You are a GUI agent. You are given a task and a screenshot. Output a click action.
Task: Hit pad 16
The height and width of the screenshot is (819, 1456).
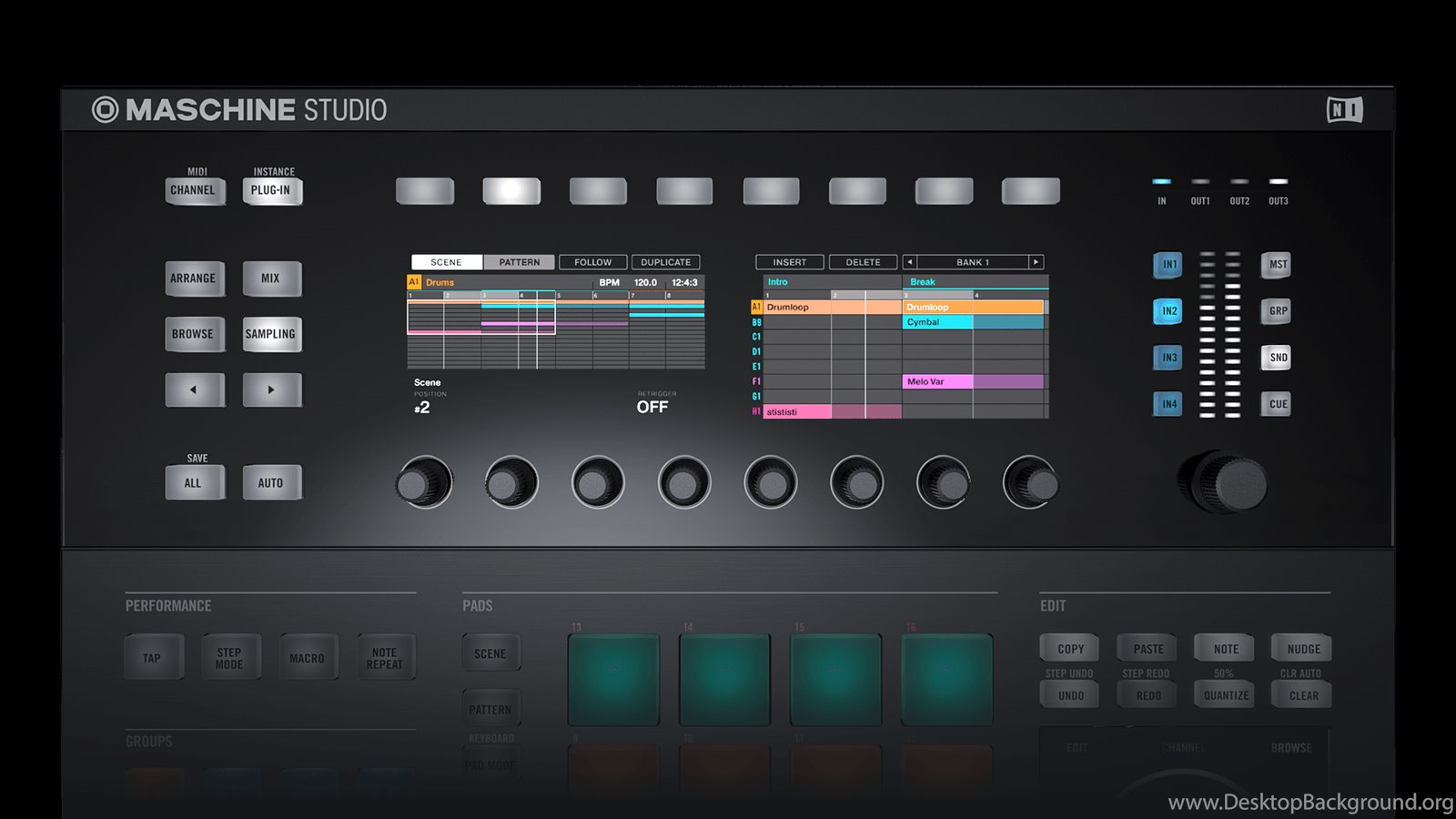[947, 680]
